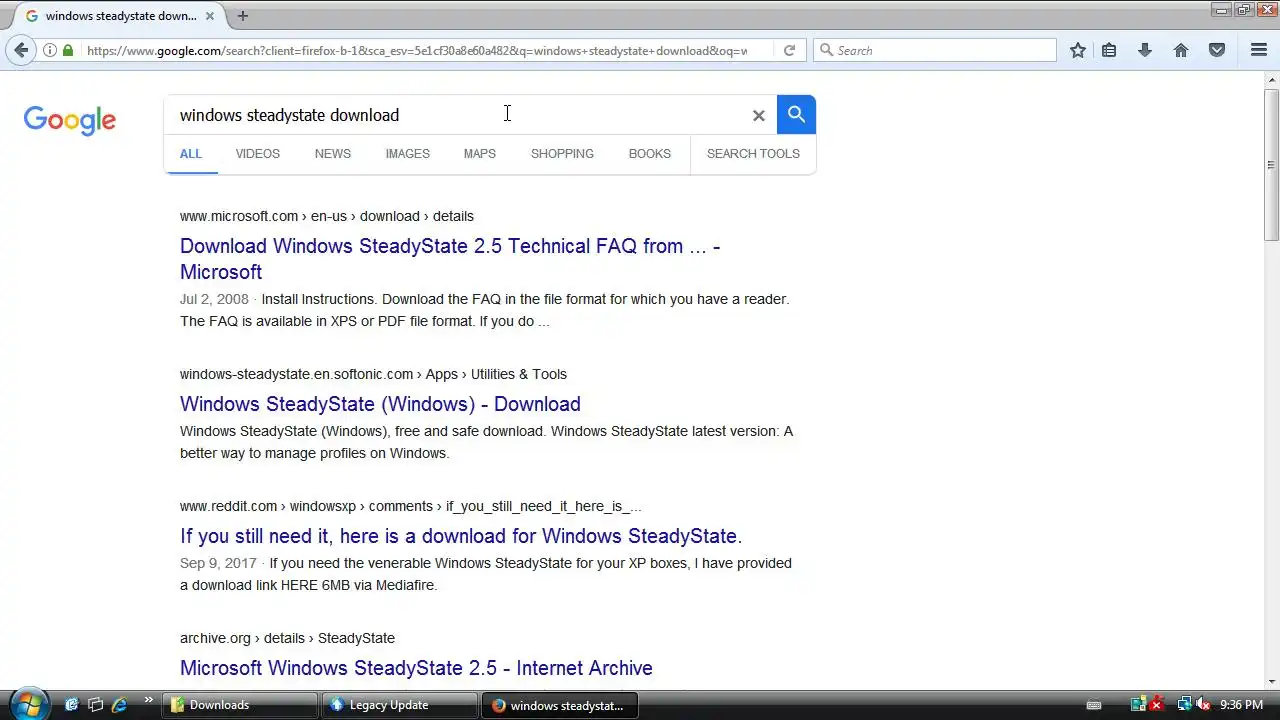This screenshot has height=720, width=1280.
Task: Click the tray icon with red X
Action: pos(1157,705)
